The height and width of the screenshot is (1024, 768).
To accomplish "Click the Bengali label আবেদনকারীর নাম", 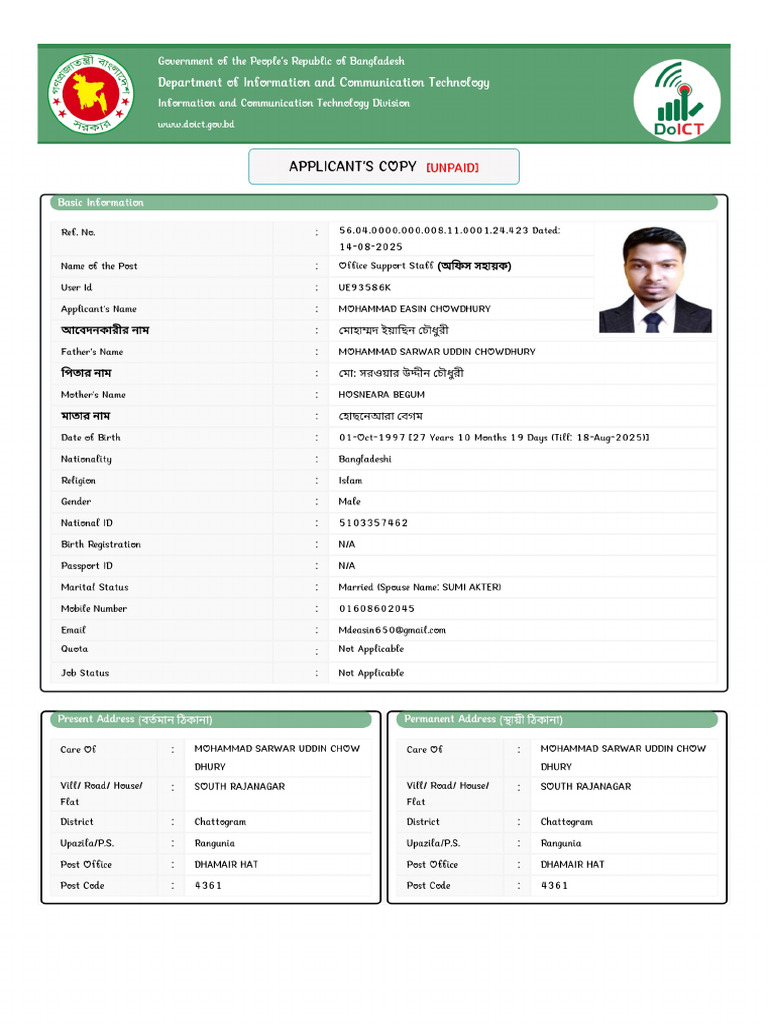I will click(x=104, y=330).
